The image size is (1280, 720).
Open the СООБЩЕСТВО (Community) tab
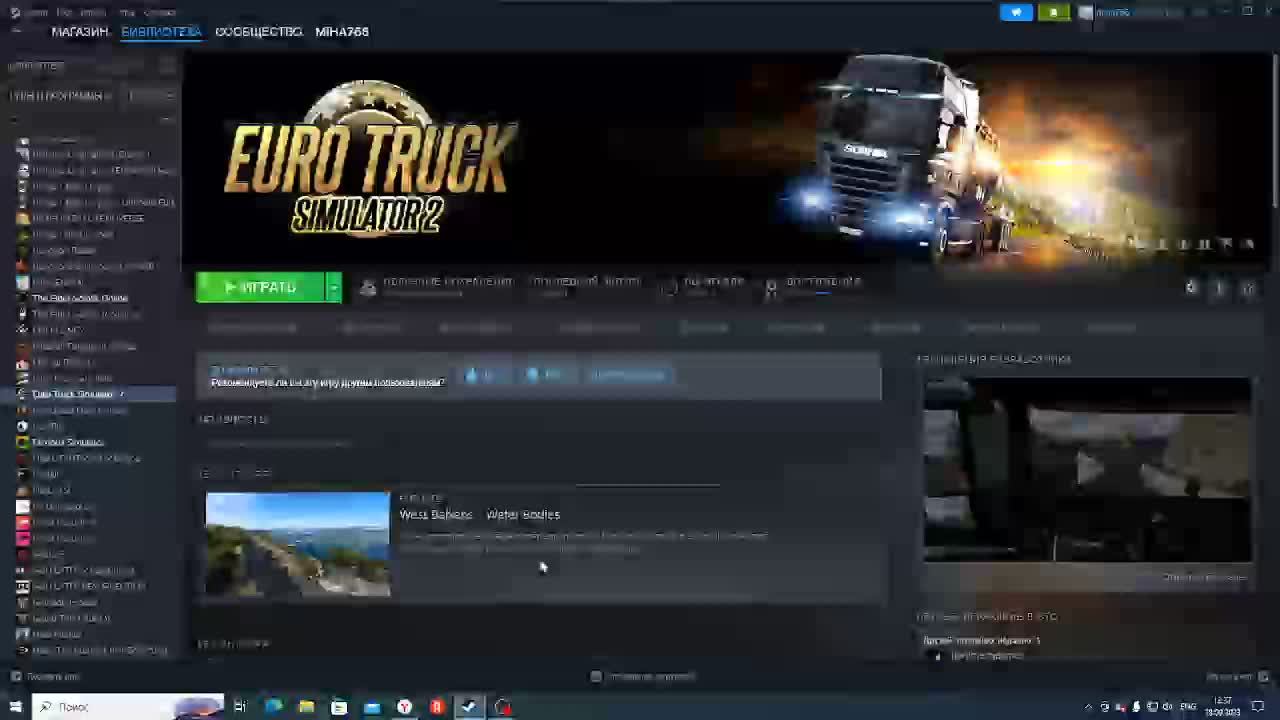click(258, 32)
